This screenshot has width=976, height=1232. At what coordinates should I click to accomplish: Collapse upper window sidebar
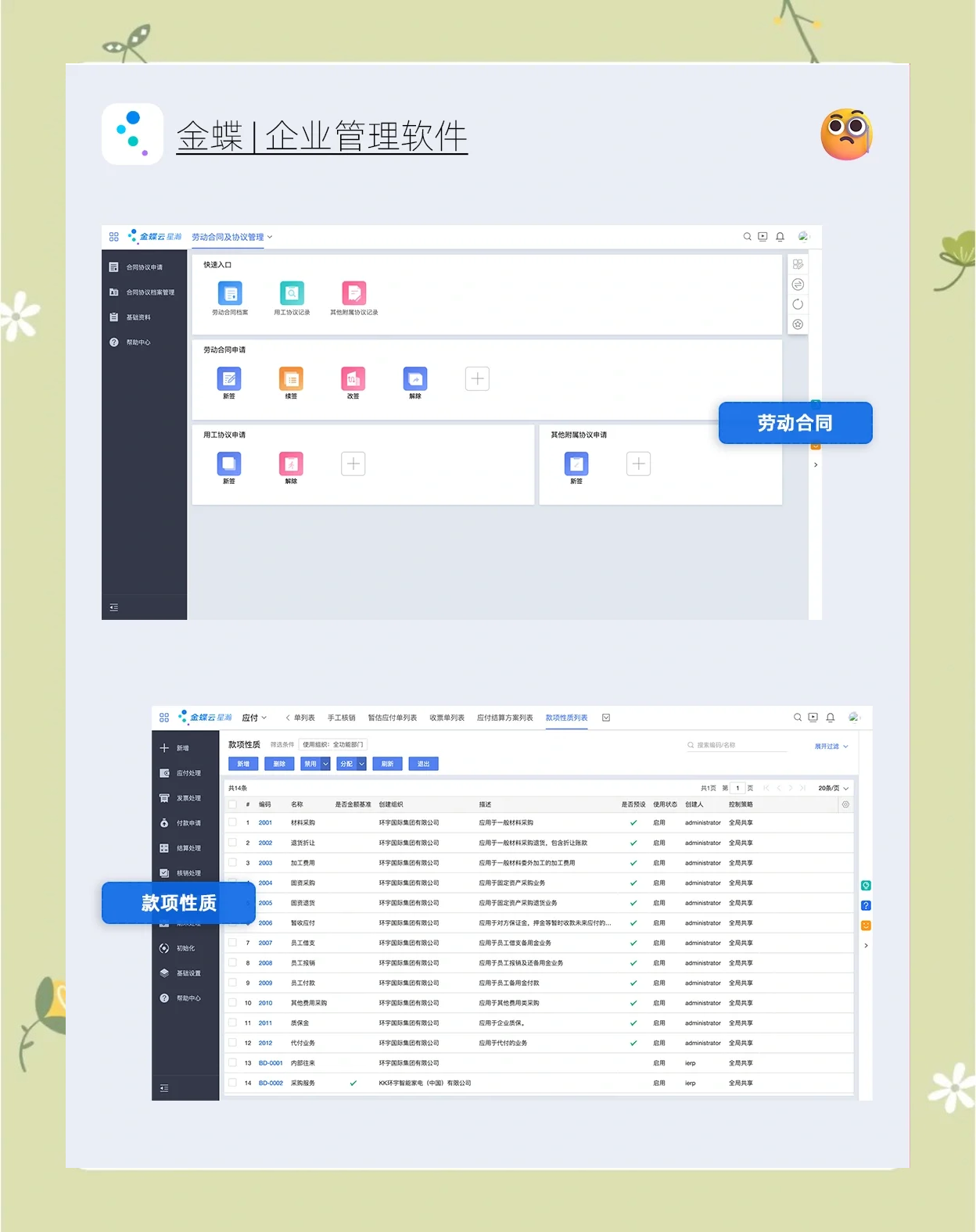[114, 607]
